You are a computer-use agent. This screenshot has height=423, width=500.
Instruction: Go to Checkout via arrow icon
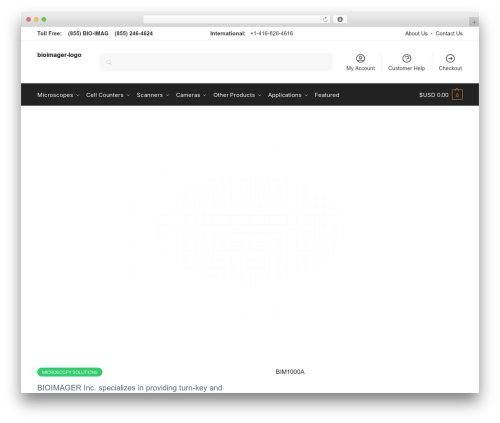[450, 58]
